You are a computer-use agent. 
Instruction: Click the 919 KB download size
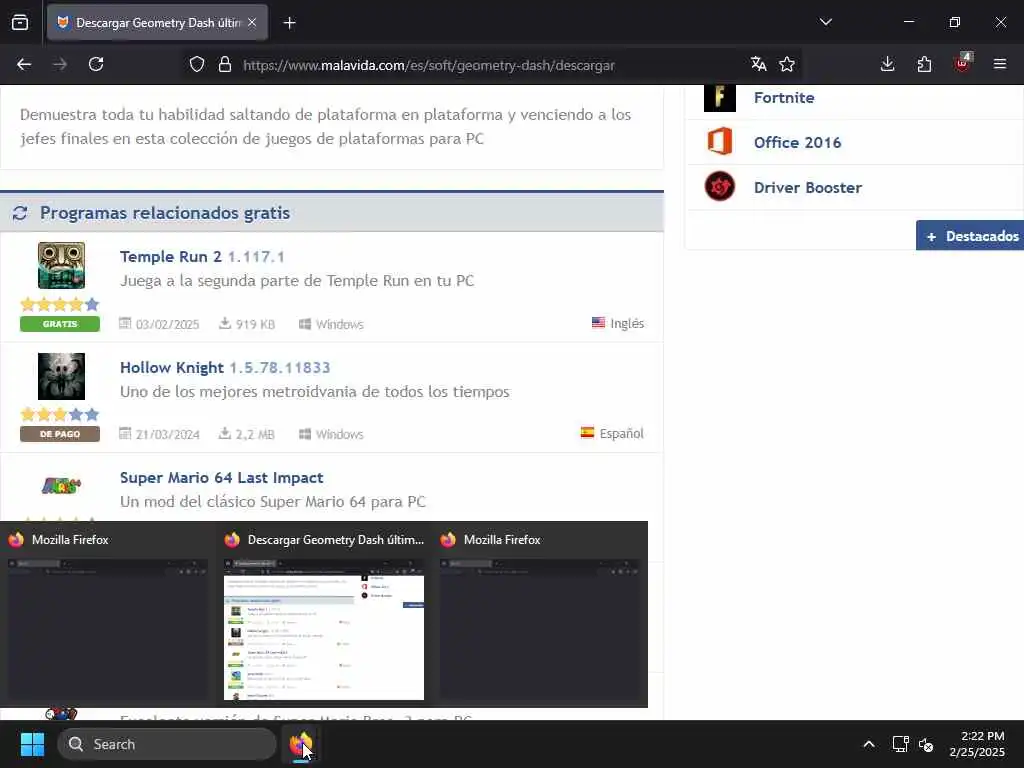click(247, 325)
